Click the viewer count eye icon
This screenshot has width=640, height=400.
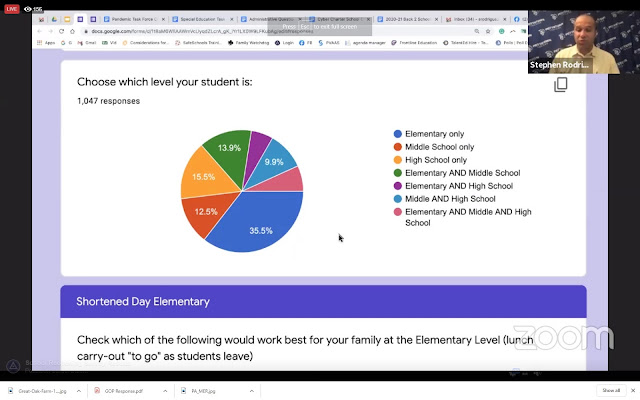point(27,9)
